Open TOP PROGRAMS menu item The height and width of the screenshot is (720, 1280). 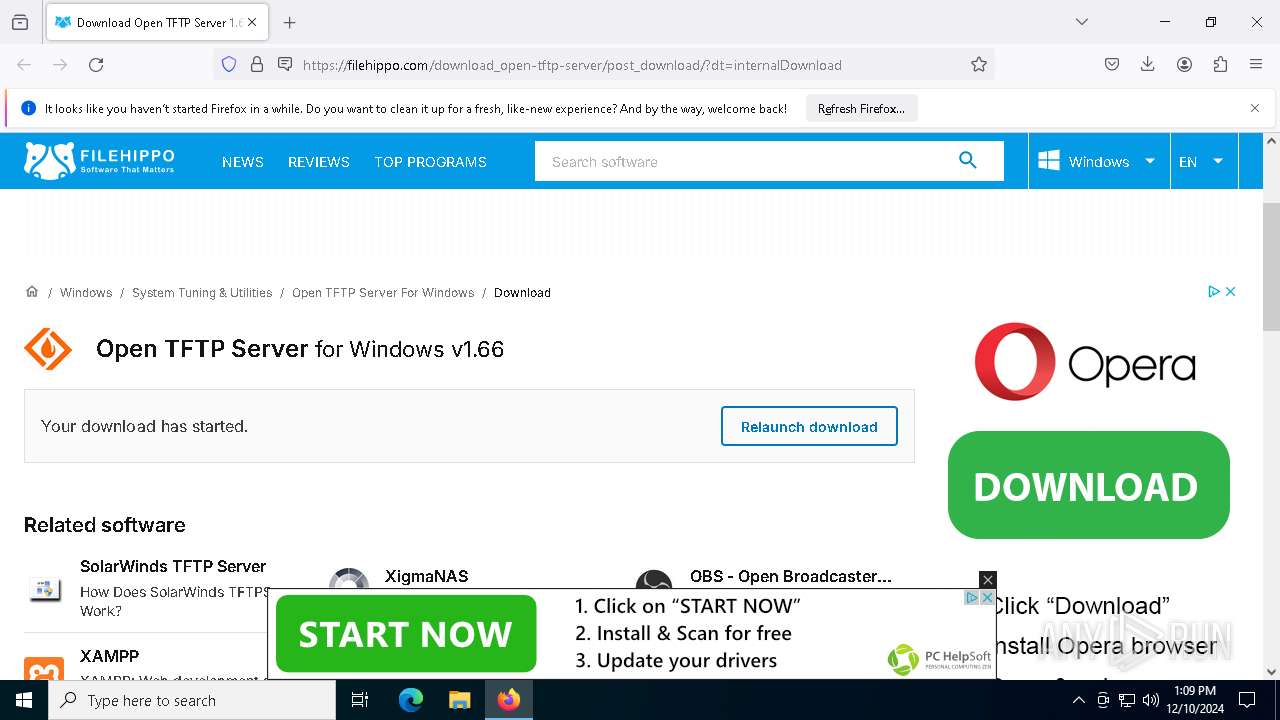click(x=430, y=162)
